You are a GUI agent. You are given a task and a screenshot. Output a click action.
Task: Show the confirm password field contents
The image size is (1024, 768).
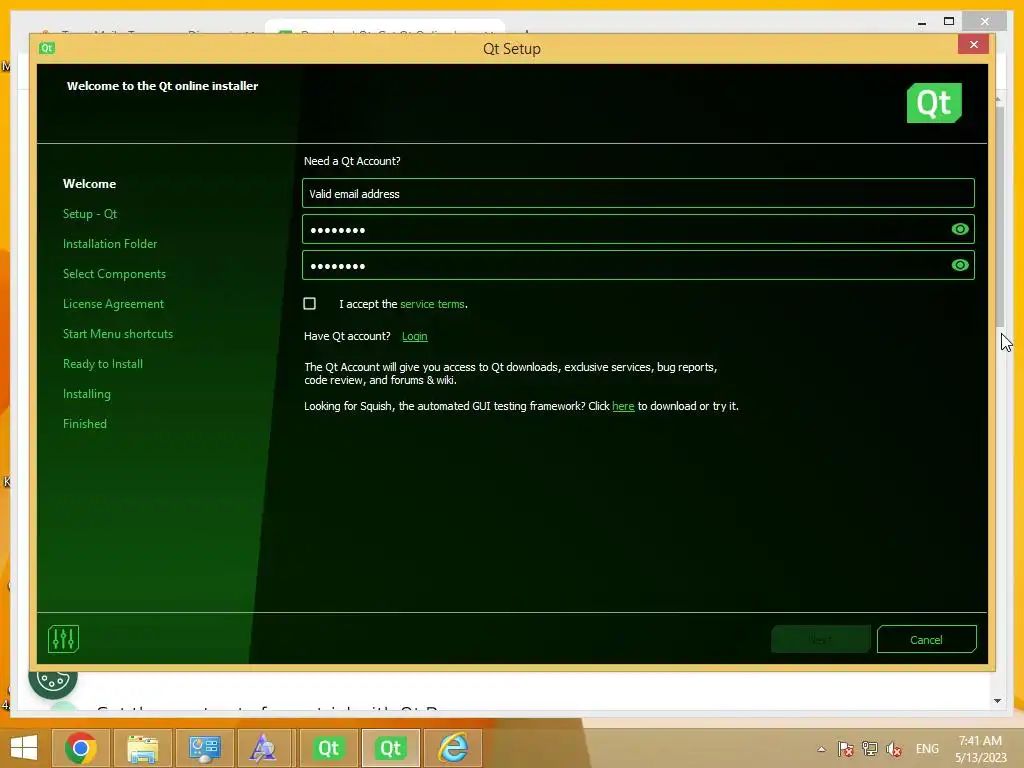click(959, 264)
